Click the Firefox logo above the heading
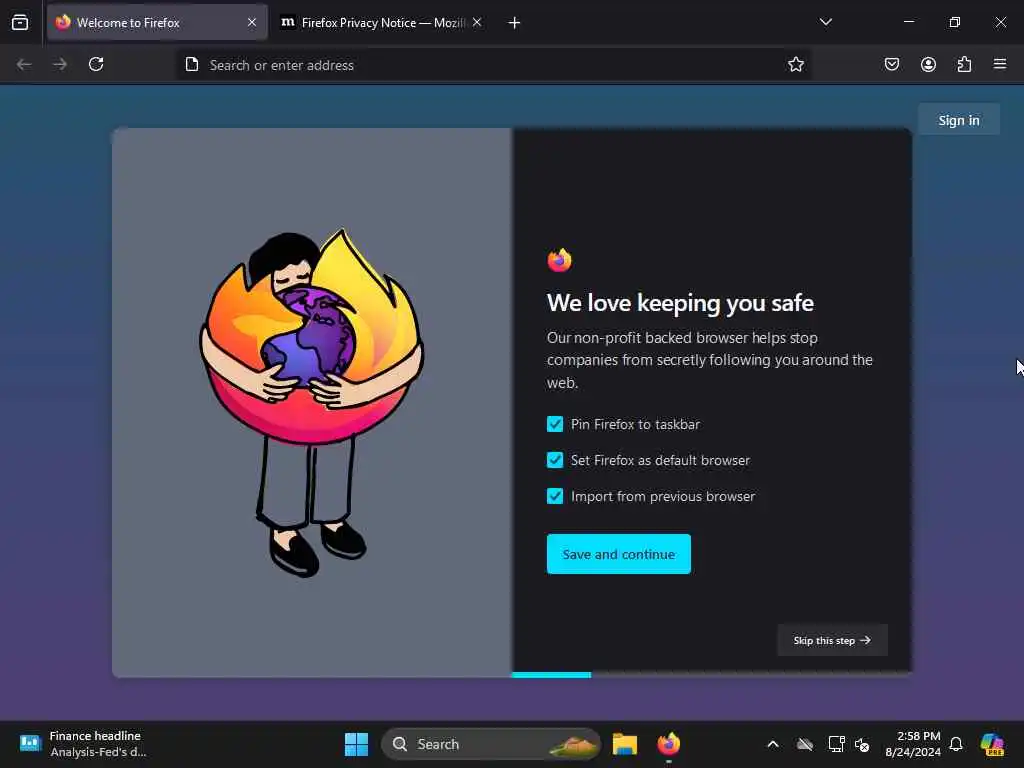 point(559,260)
